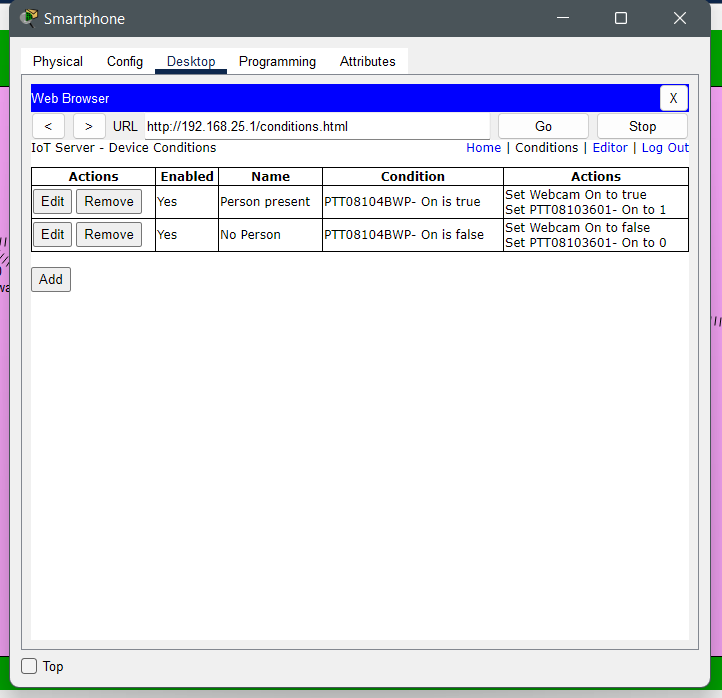Go forward with the > browser button
This screenshot has width=722, height=698.
coord(89,127)
